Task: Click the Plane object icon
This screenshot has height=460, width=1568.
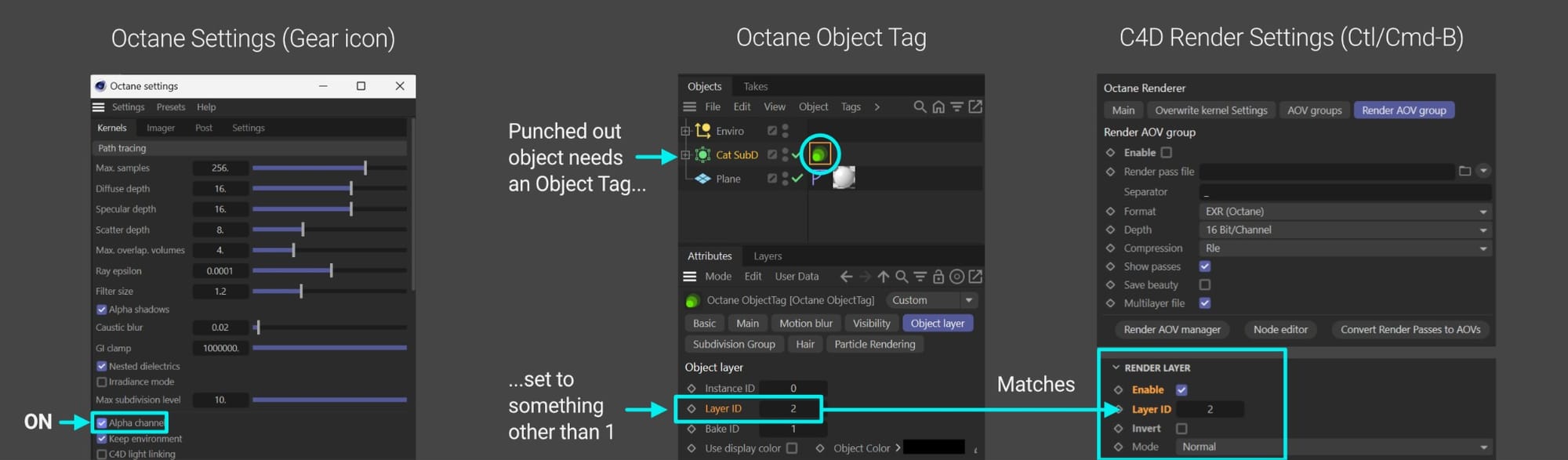Action: [703, 179]
